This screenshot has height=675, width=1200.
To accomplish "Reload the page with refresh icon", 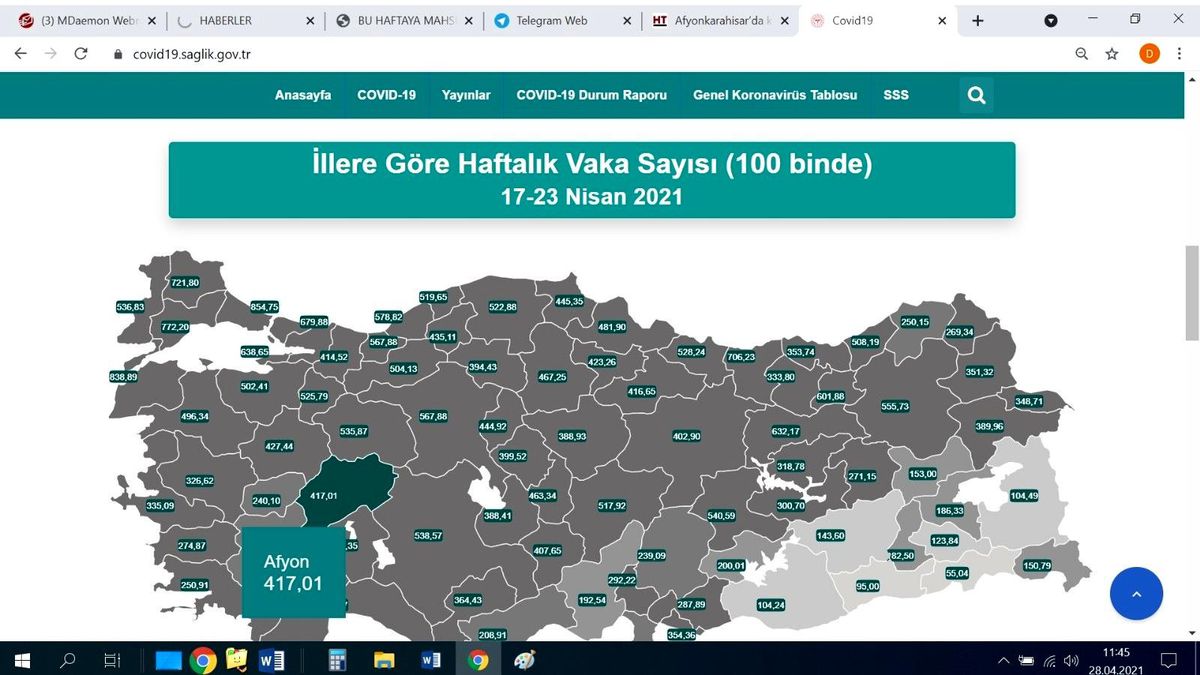I will point(81,54).
